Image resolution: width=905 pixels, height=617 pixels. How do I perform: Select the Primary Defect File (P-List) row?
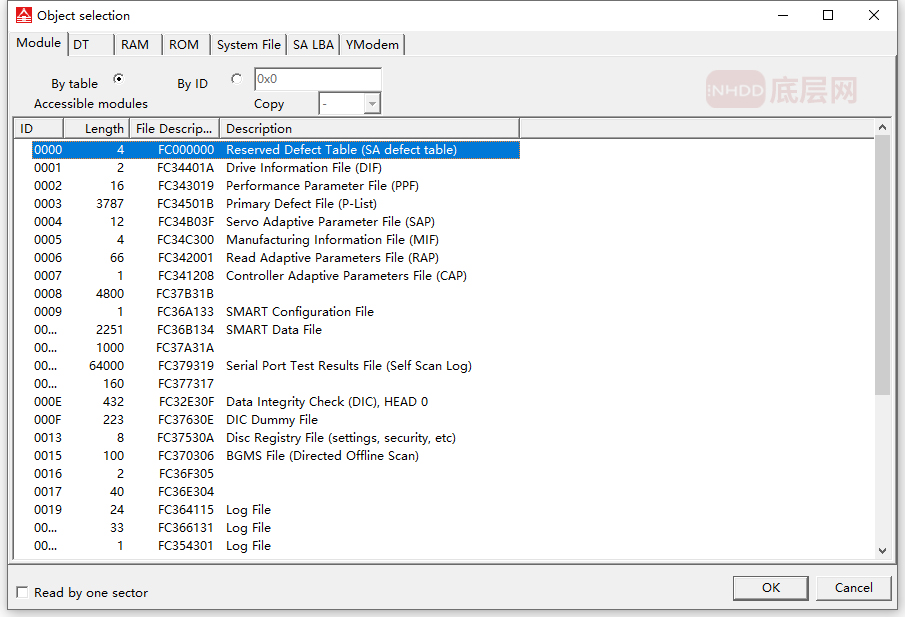301,204
